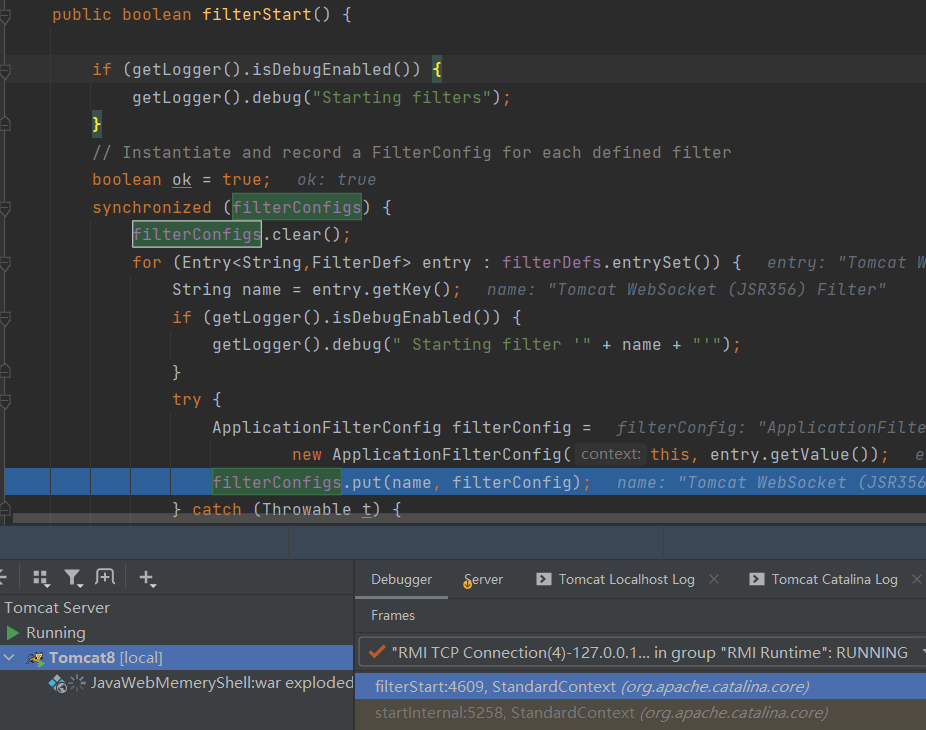Viewport: 926px width, 730px height.
Task: Switch to the Debugger tab
Action: tap(401, 580)
